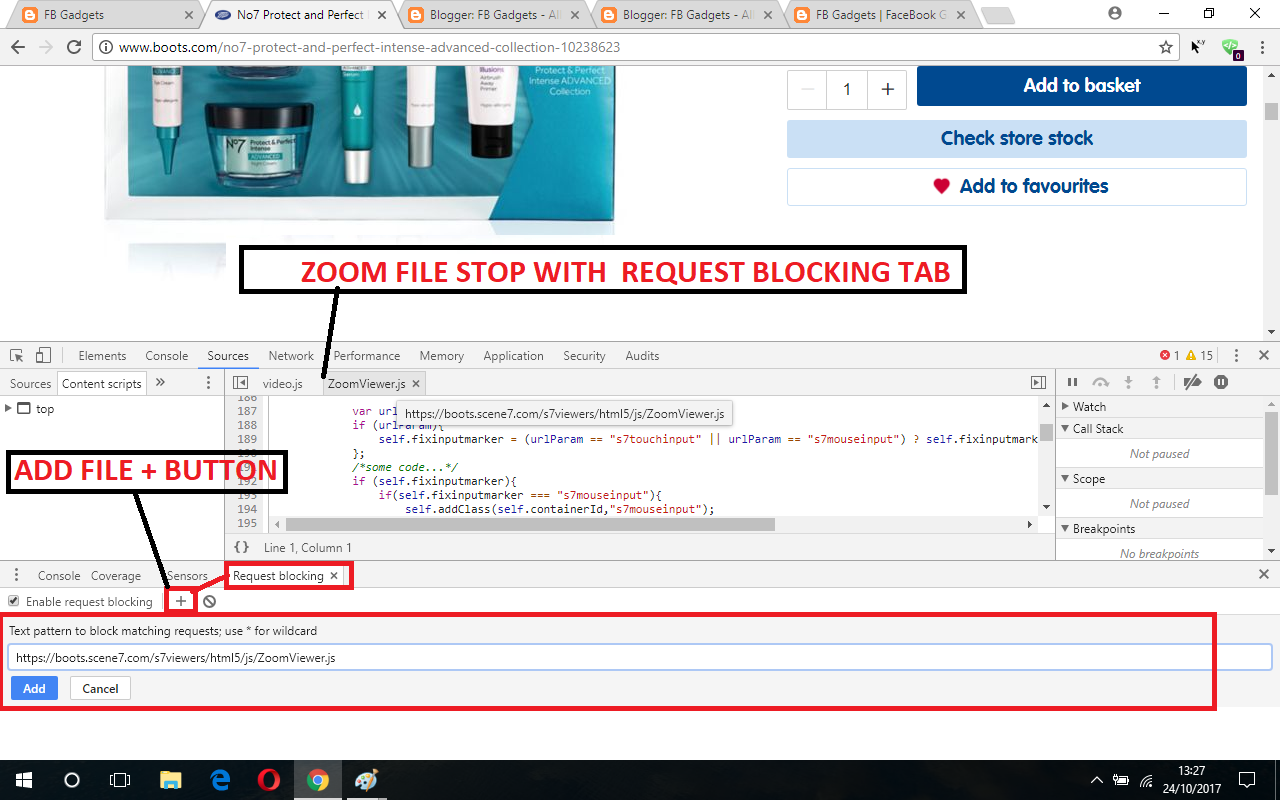The image size is (1280, 800).
Task: Decrease quantity with the minus stepper
Action: (x=807, y=89)
